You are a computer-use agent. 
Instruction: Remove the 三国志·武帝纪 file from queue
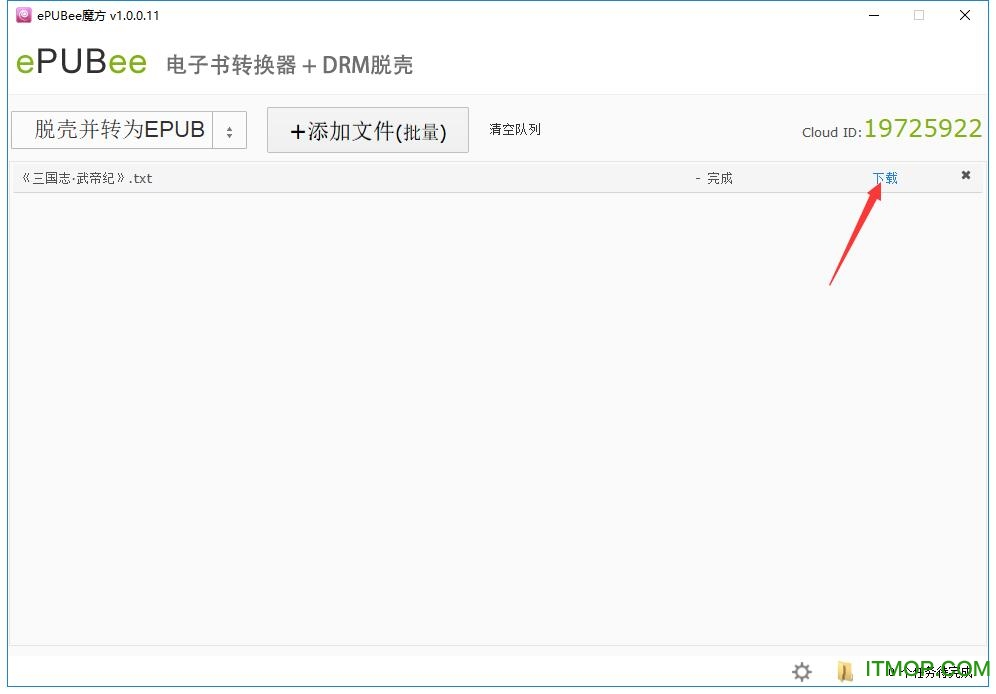click(x=966, y=175)
